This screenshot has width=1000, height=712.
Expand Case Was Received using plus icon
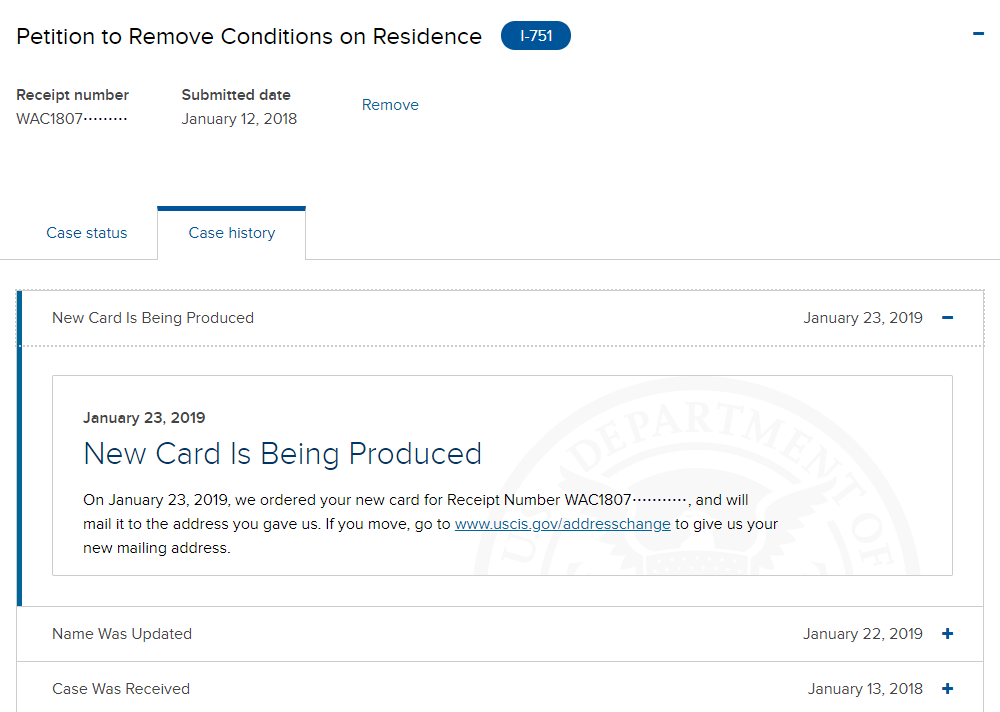point(948,688)
